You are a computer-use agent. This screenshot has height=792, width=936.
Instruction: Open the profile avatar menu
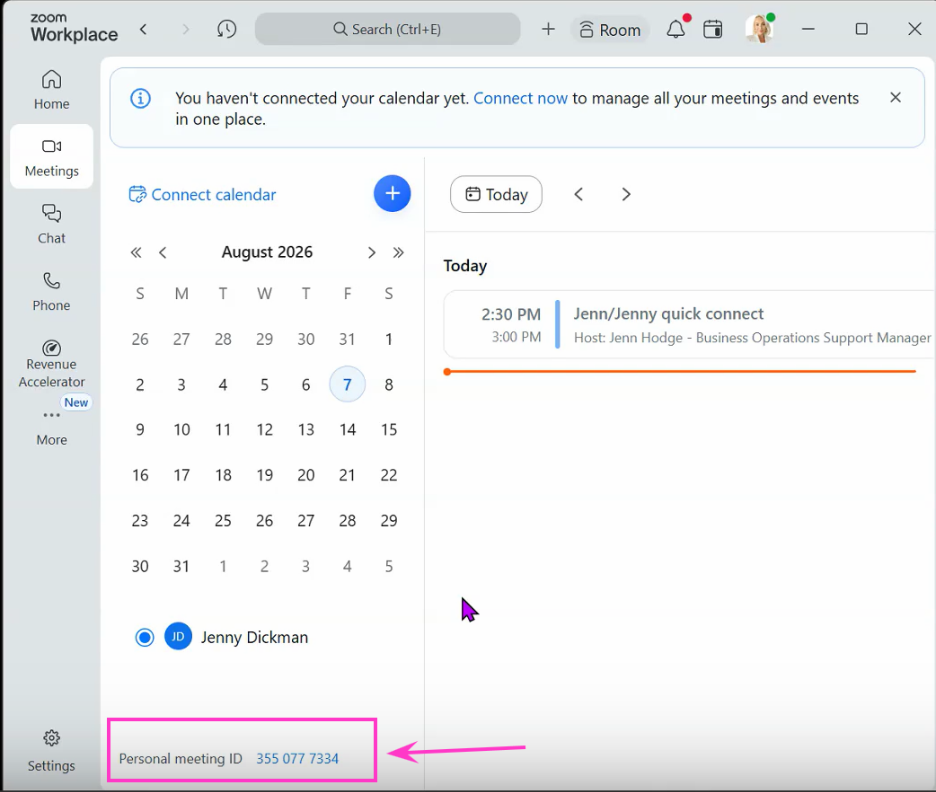(x=759, y=29)
